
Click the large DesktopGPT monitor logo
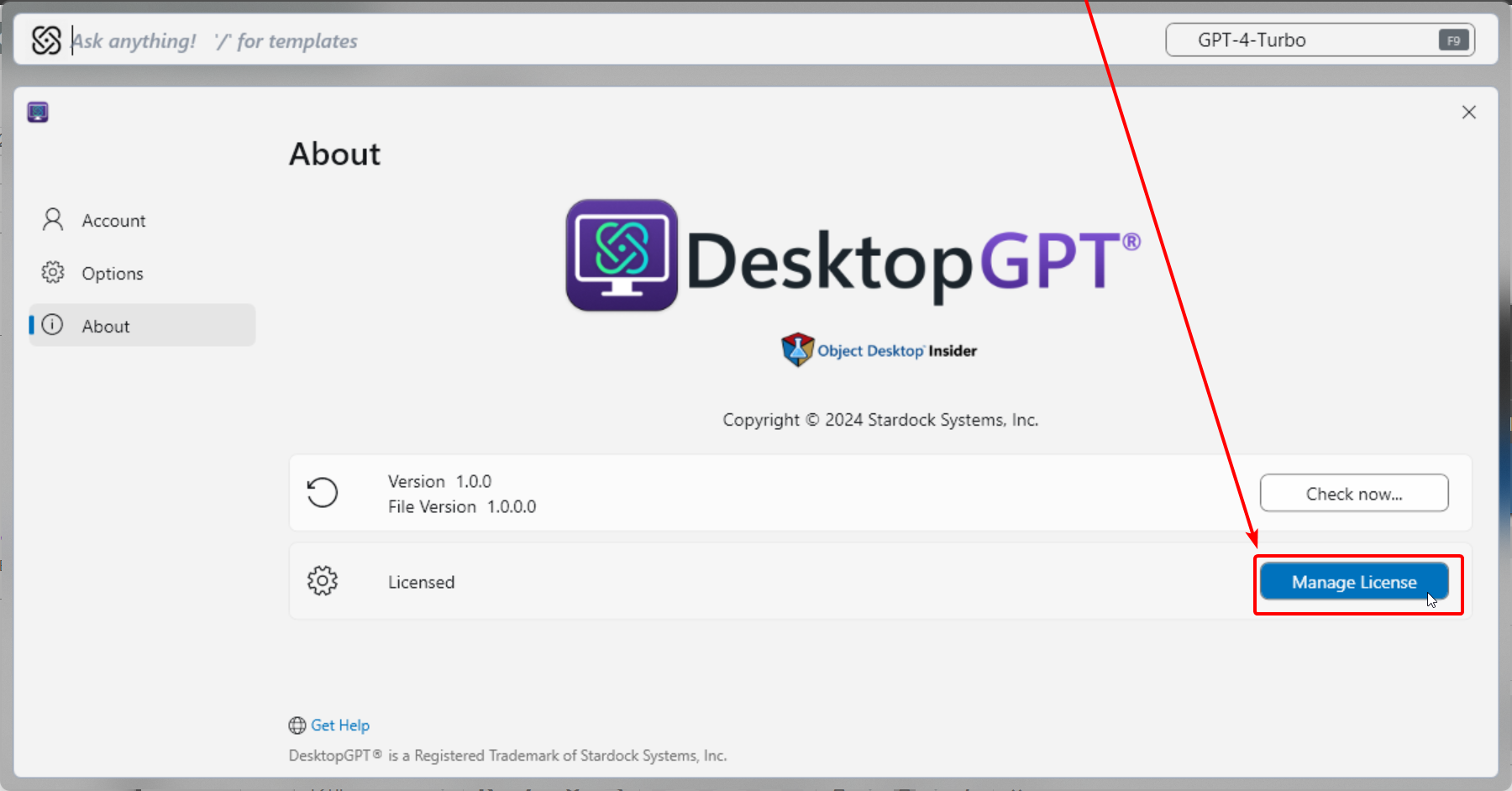coord(622,255)
